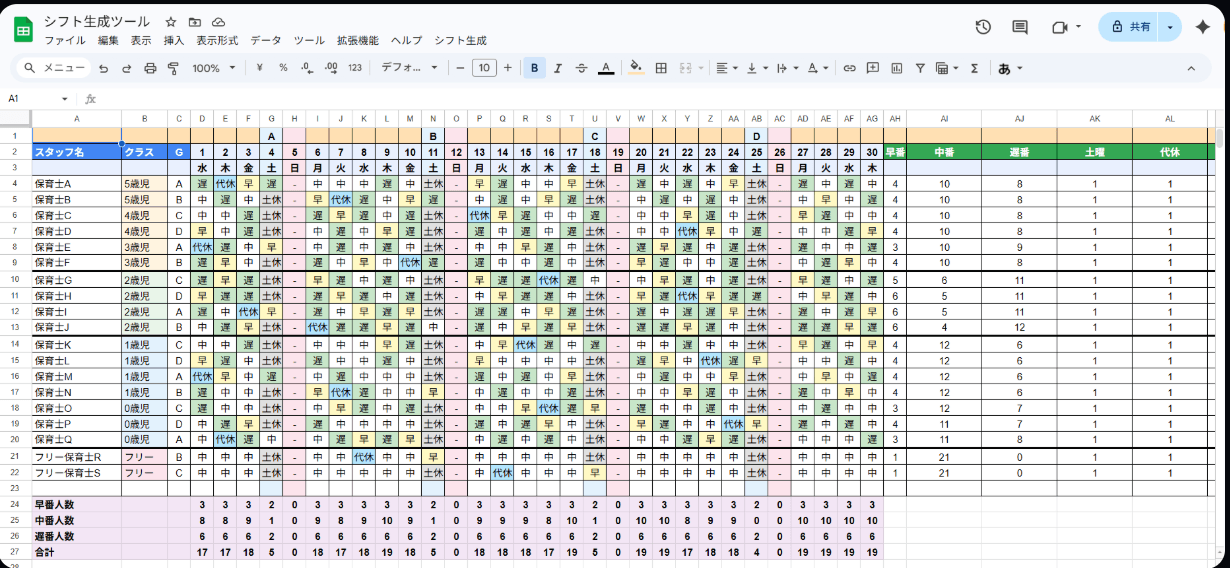Click the insert chart icon

895,68
